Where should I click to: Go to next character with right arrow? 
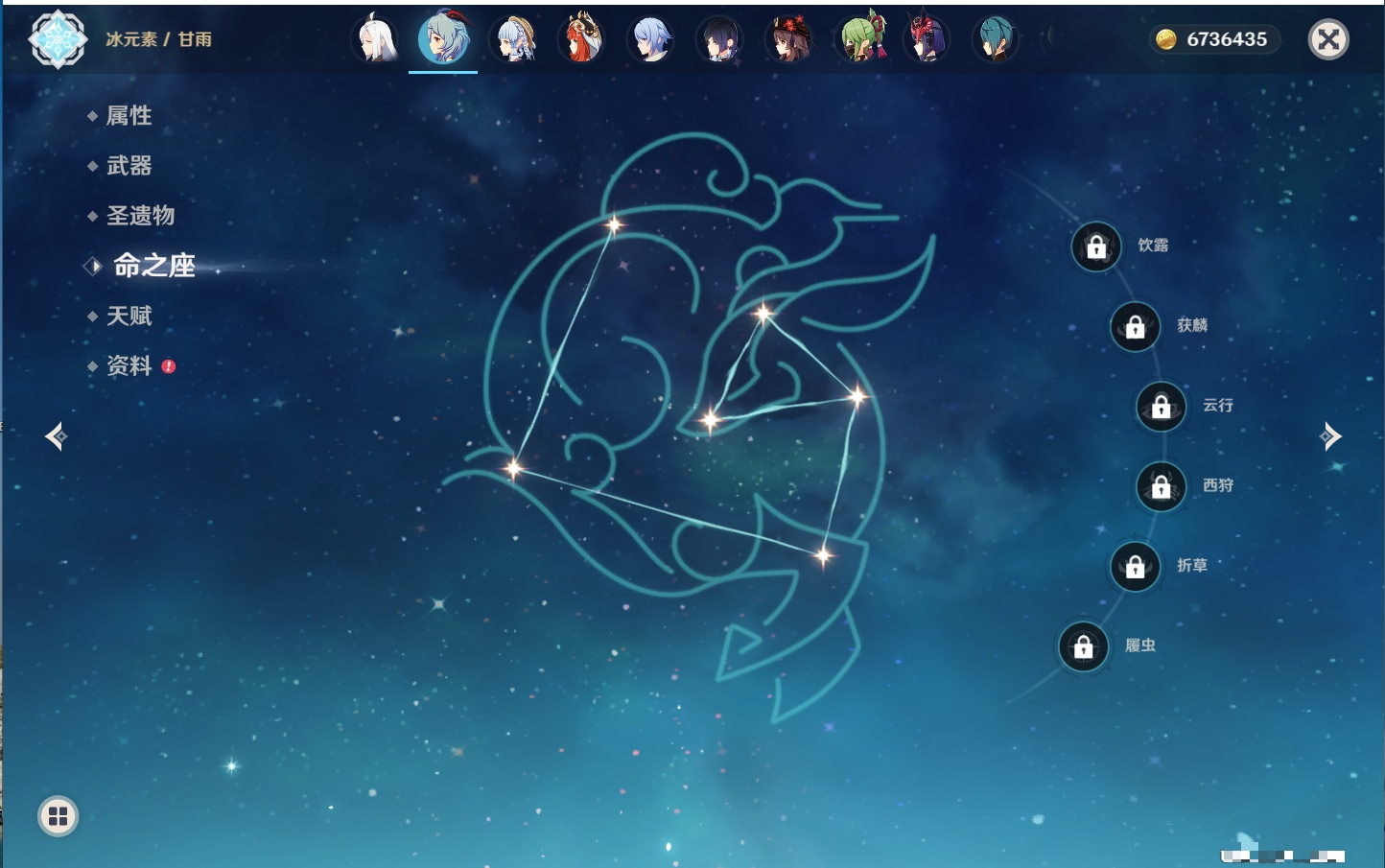point(1330,436)
